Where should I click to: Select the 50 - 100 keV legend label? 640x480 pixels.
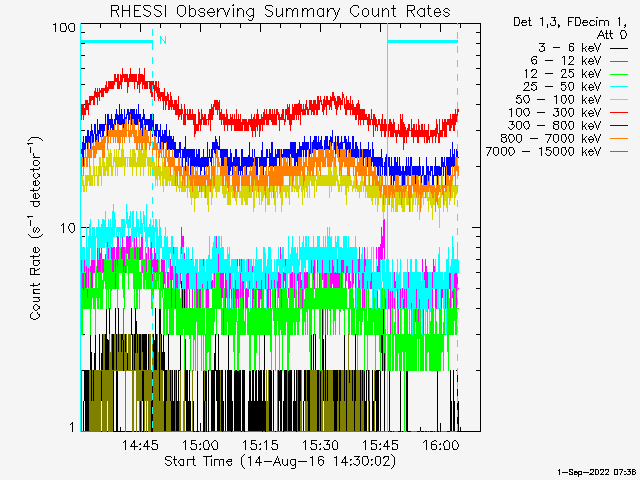pos(558,100)
